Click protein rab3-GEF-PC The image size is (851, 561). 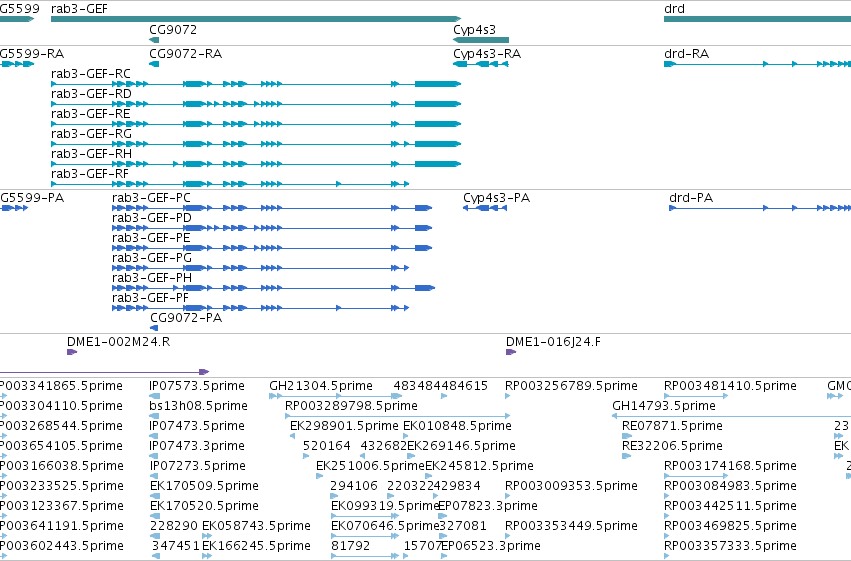[x=272, y=208]
